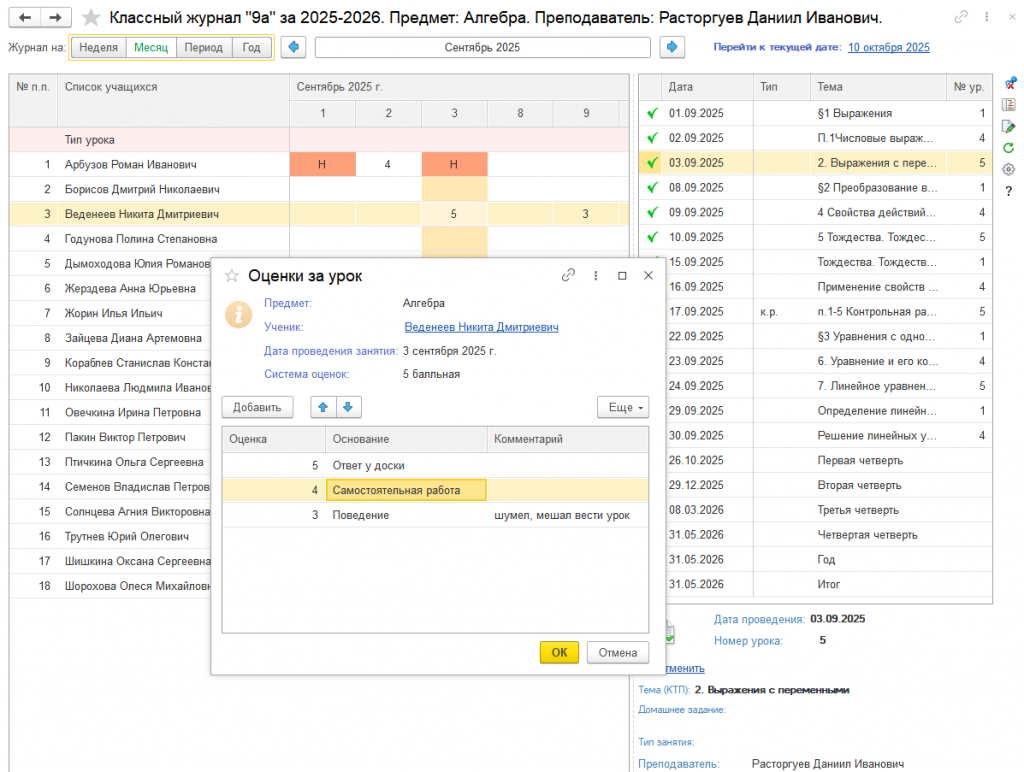This screenshot has height=772, width=1024.
Task: Select student 'Жорин Илья Ильич'
Action: 114,314
